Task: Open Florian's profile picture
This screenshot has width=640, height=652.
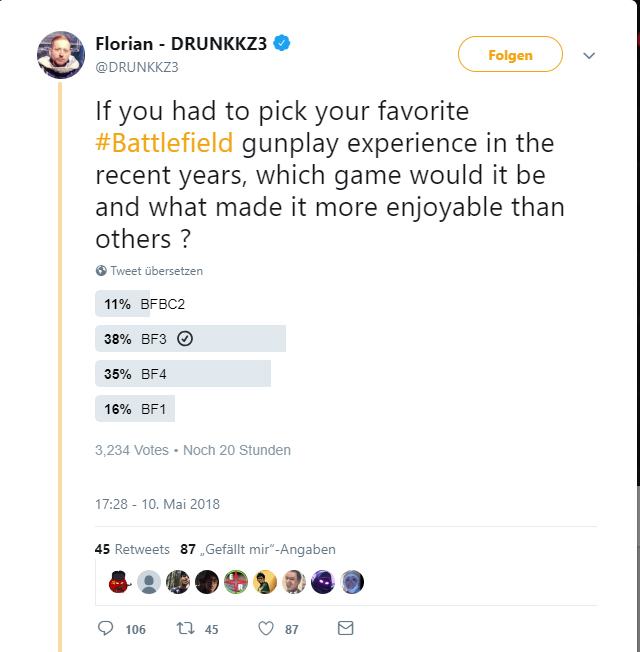Action: pyautogui.click(x=60, y=55)
